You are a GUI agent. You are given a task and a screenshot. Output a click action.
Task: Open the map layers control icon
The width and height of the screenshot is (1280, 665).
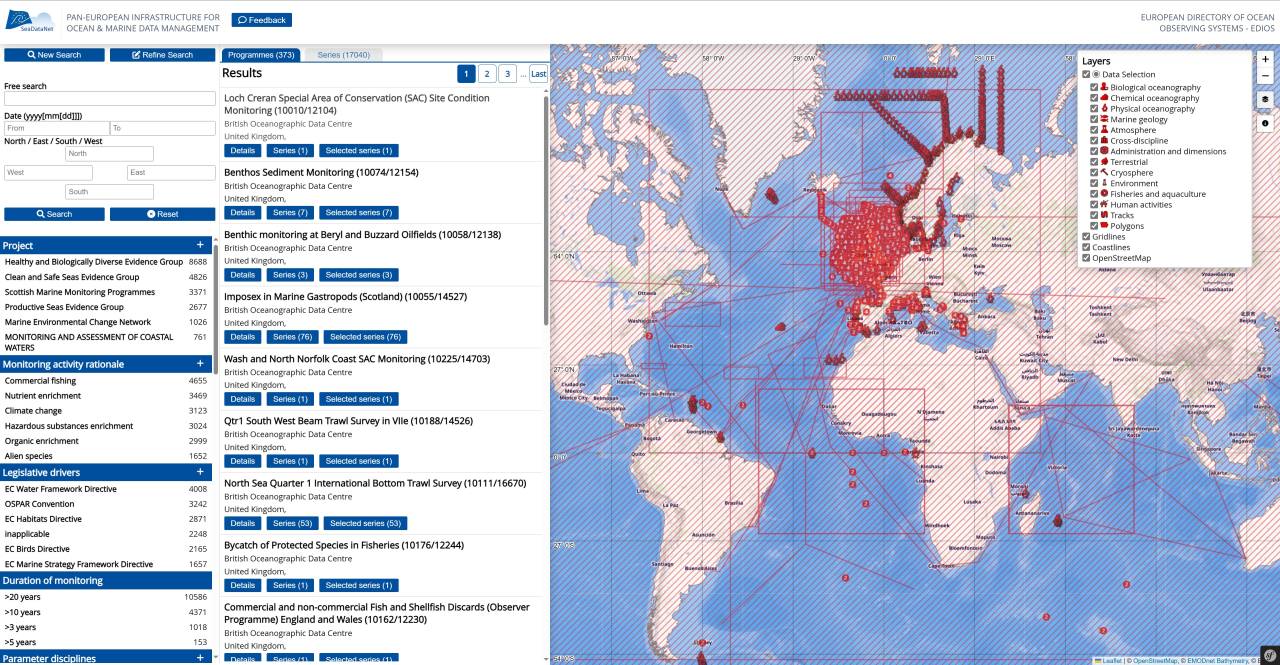(x=1265, y=99)
